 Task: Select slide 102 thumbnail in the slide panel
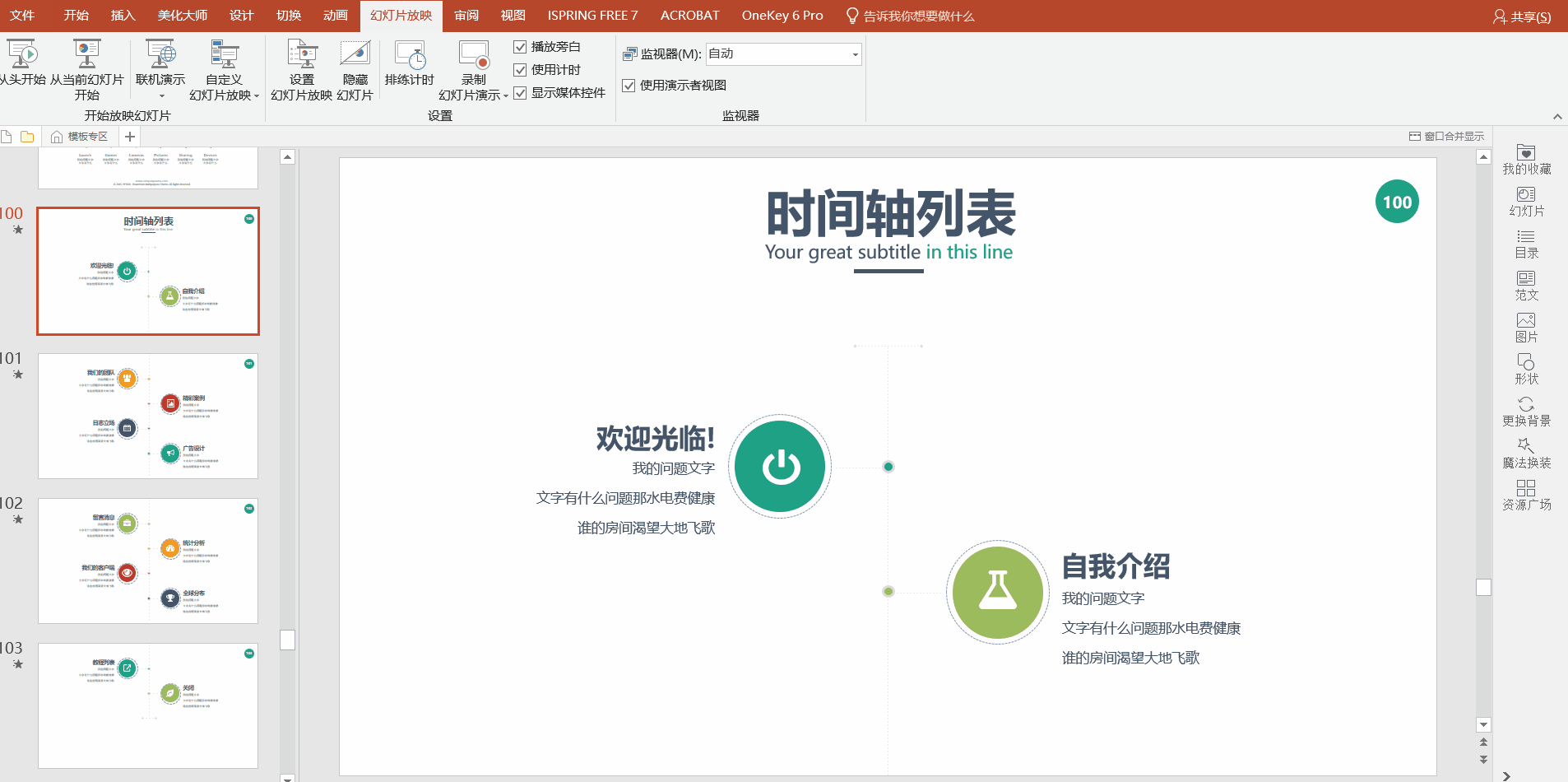coord(147,561)
